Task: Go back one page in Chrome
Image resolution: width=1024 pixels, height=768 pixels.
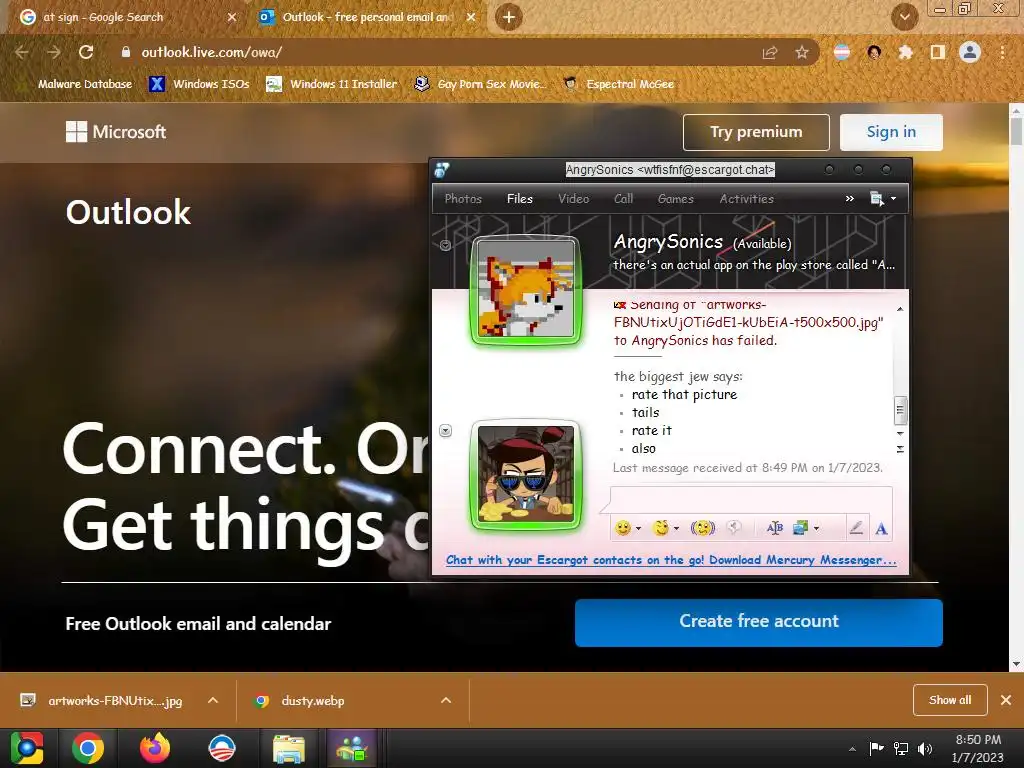Action: coord(22,52)
